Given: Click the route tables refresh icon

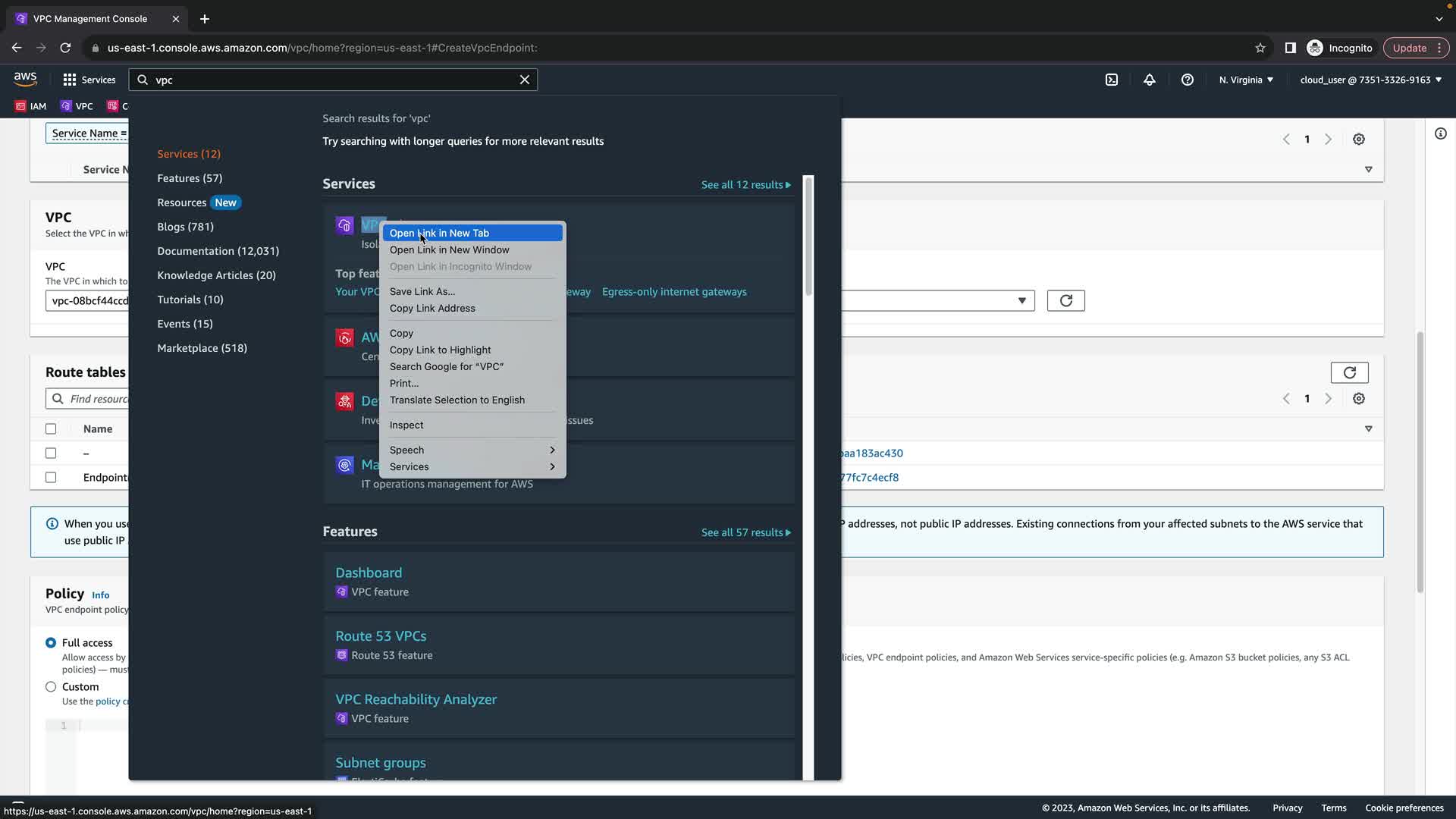Looking at the screenshot, I should click(x=1349, y=372).
